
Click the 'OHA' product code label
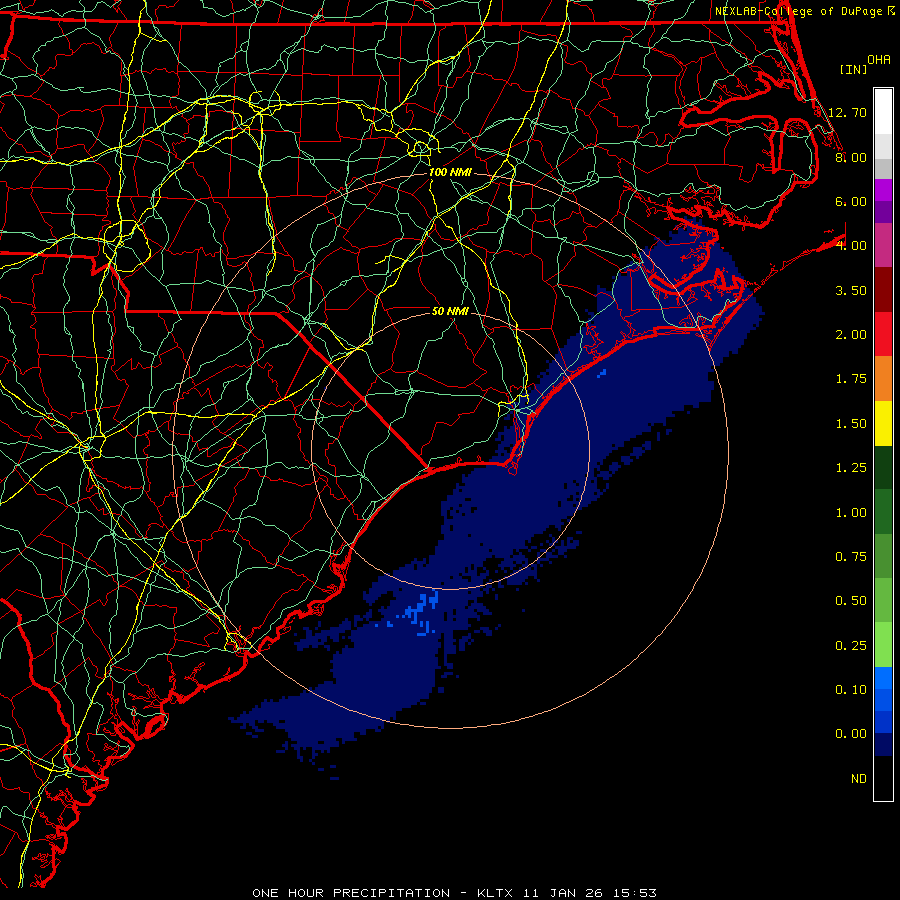(x=879, y=59)
